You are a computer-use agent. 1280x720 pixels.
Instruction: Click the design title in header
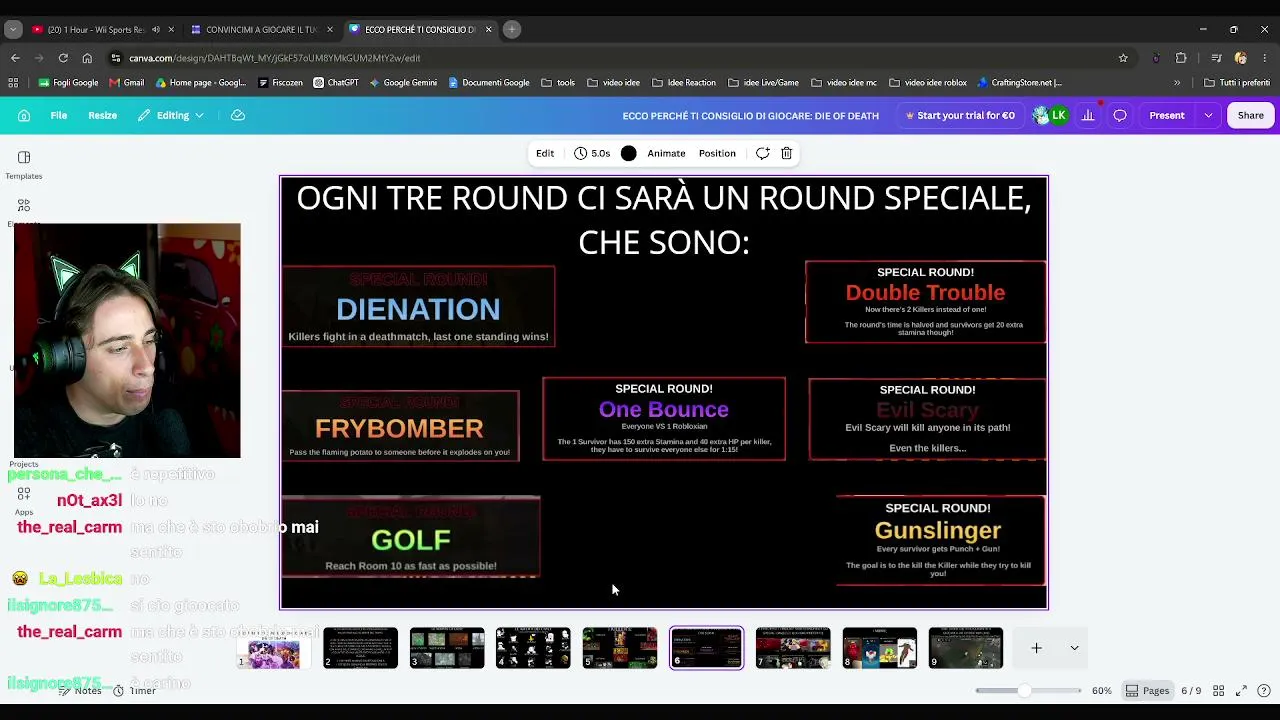(750, 115)
